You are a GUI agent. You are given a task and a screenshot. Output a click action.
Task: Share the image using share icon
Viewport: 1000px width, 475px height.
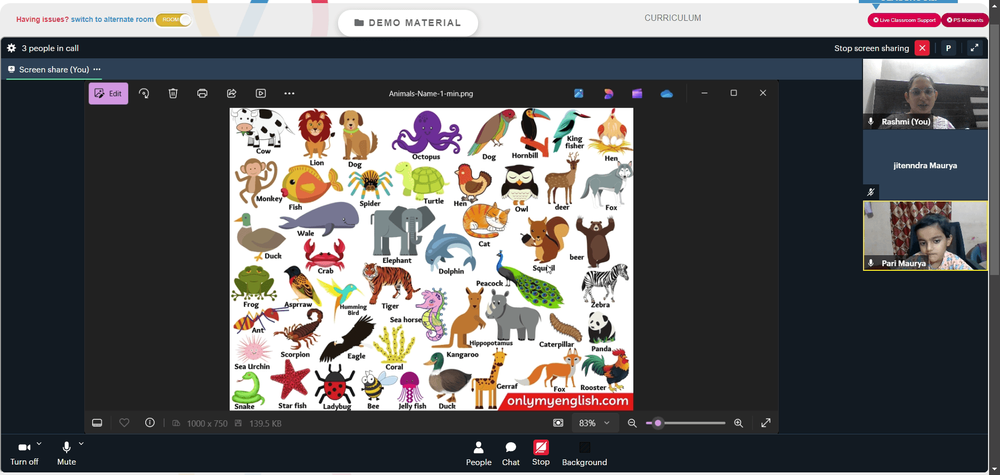click(x=232, y=94)
